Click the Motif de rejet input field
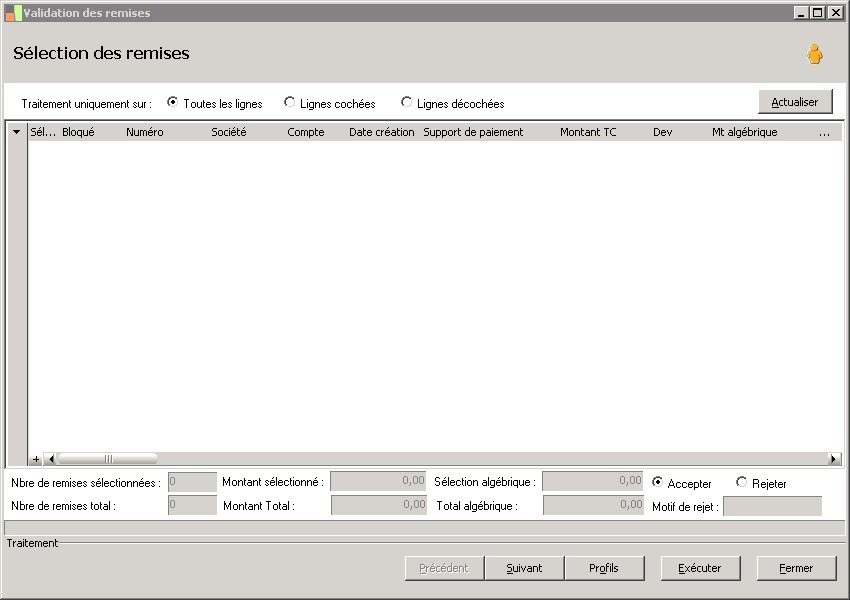 772,506
